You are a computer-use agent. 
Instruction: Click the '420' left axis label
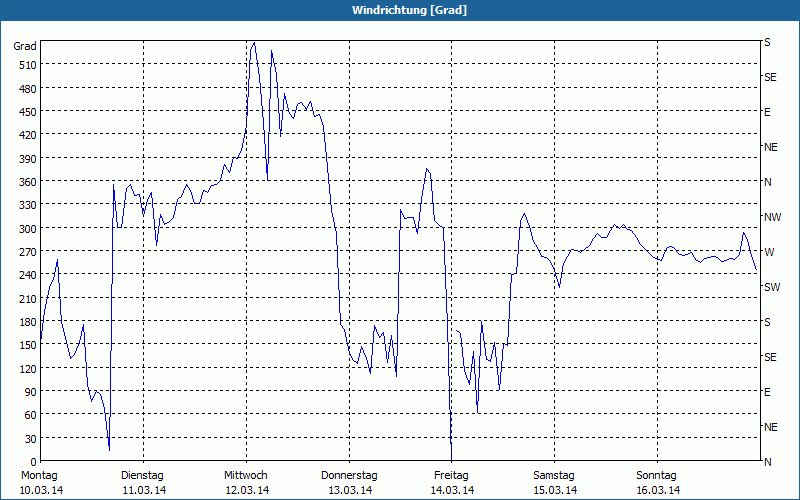tap(28, 135)
